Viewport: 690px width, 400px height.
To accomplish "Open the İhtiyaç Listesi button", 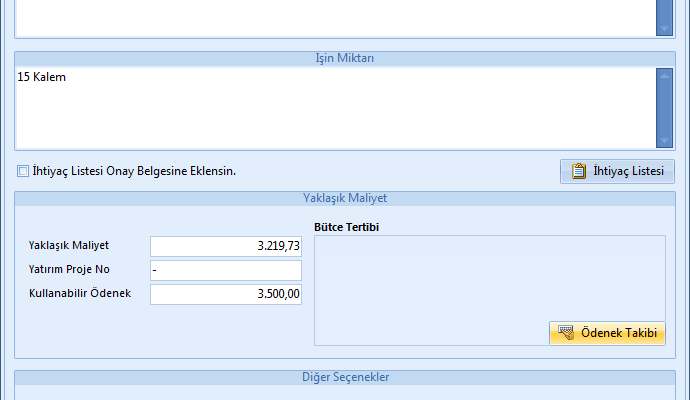I will point(617,171).
